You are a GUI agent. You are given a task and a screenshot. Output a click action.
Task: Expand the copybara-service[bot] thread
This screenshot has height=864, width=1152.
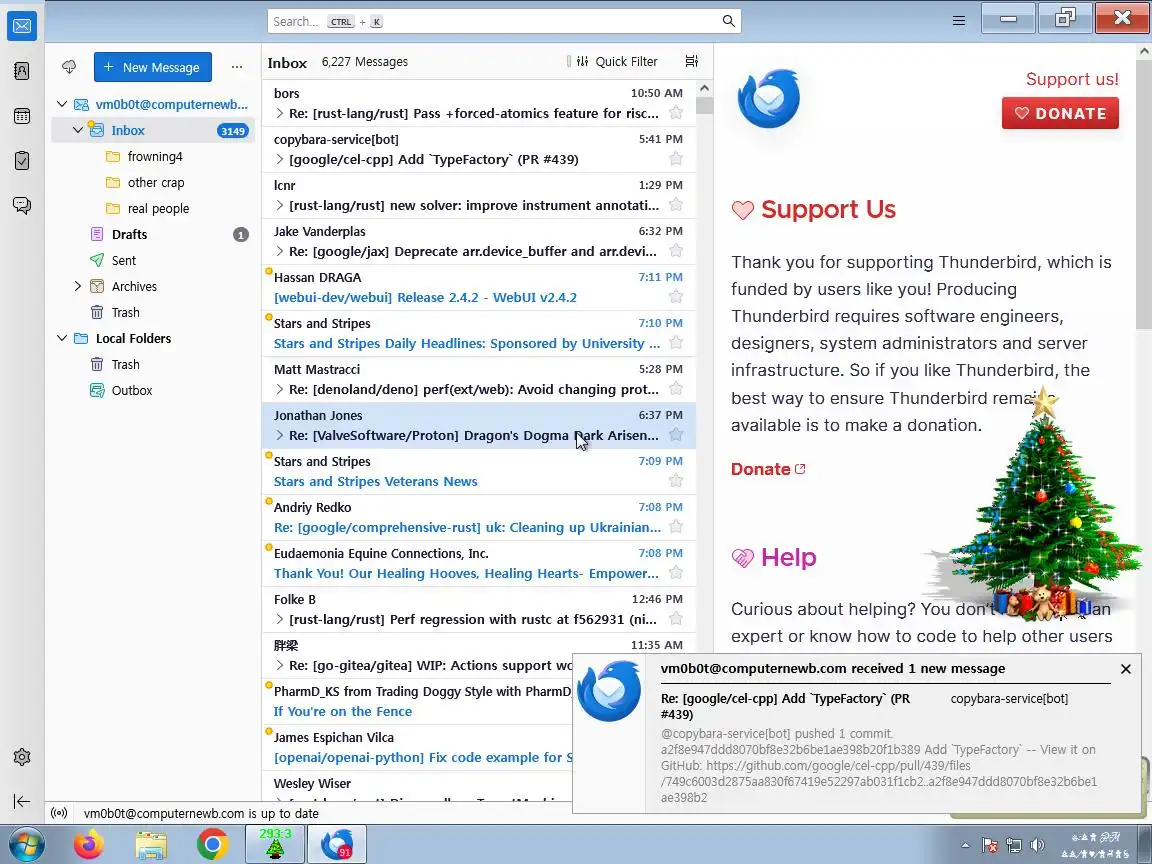[x=279, y=159]
